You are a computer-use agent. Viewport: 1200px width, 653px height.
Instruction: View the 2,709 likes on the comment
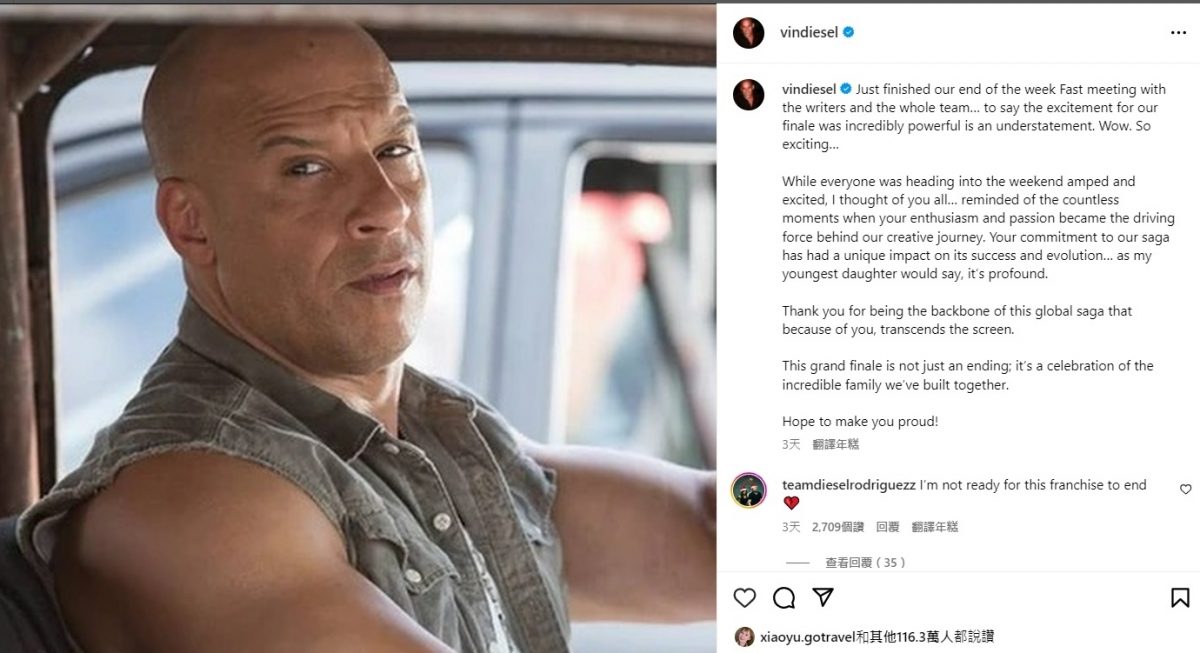[x=837, y=527]
